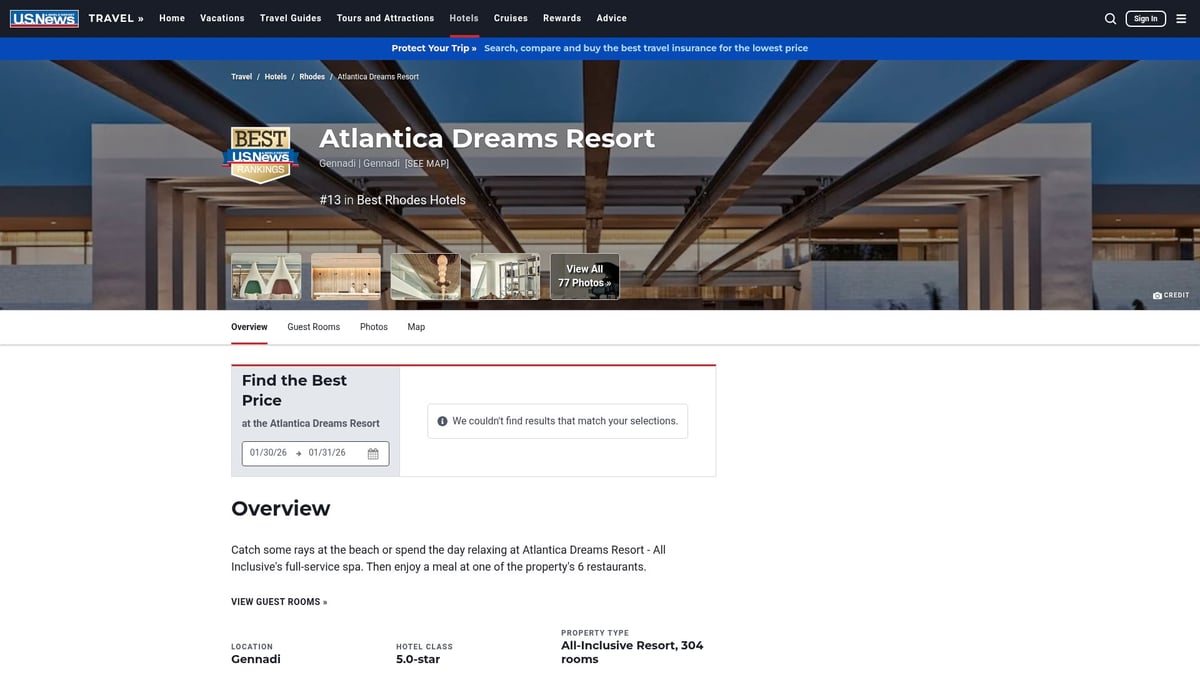Select the Map tab
Viewport: 1200px width, 675px height.
coord(416,327)
